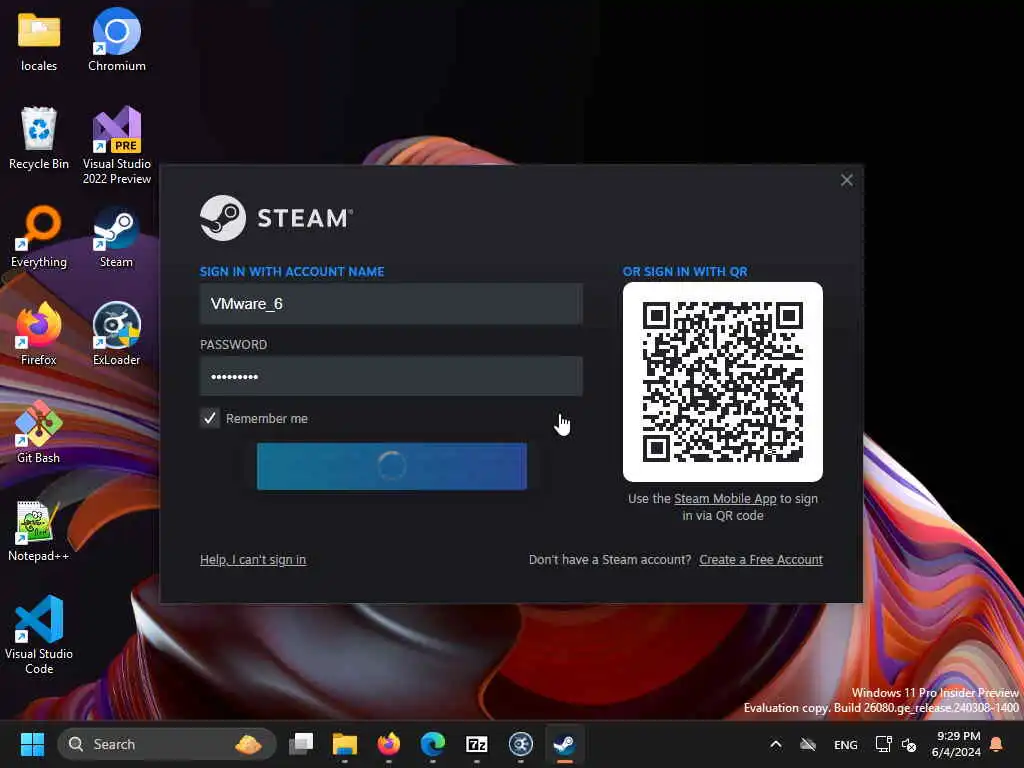Open Microsoft Edge from the taskbar
1024x768 pixels.
coord(432,744)
